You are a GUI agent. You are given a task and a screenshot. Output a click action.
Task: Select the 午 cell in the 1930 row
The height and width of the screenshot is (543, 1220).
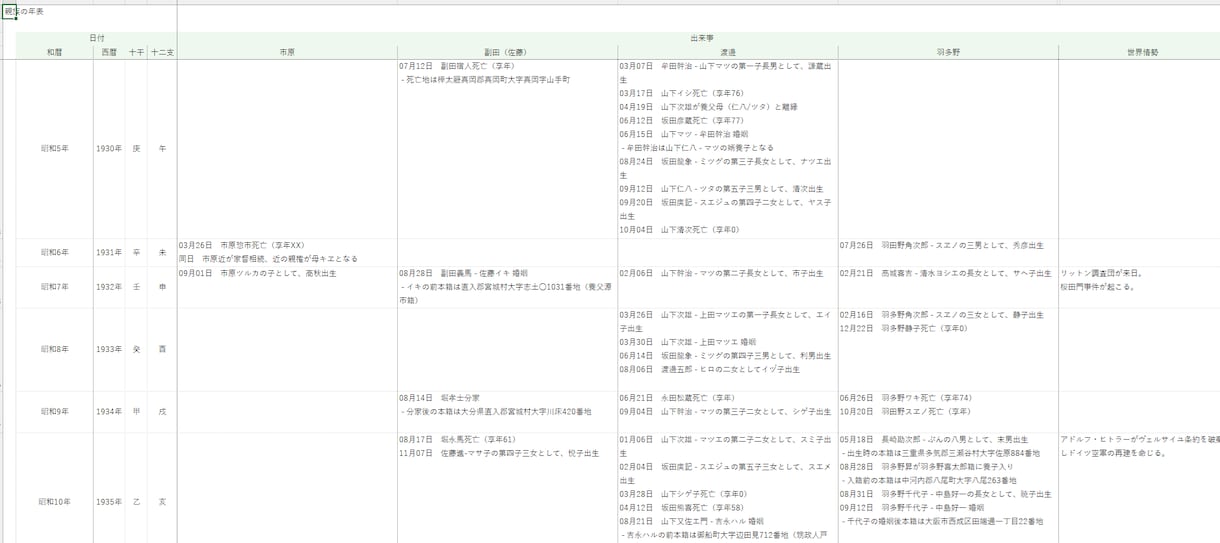click(x=162, y=148)
